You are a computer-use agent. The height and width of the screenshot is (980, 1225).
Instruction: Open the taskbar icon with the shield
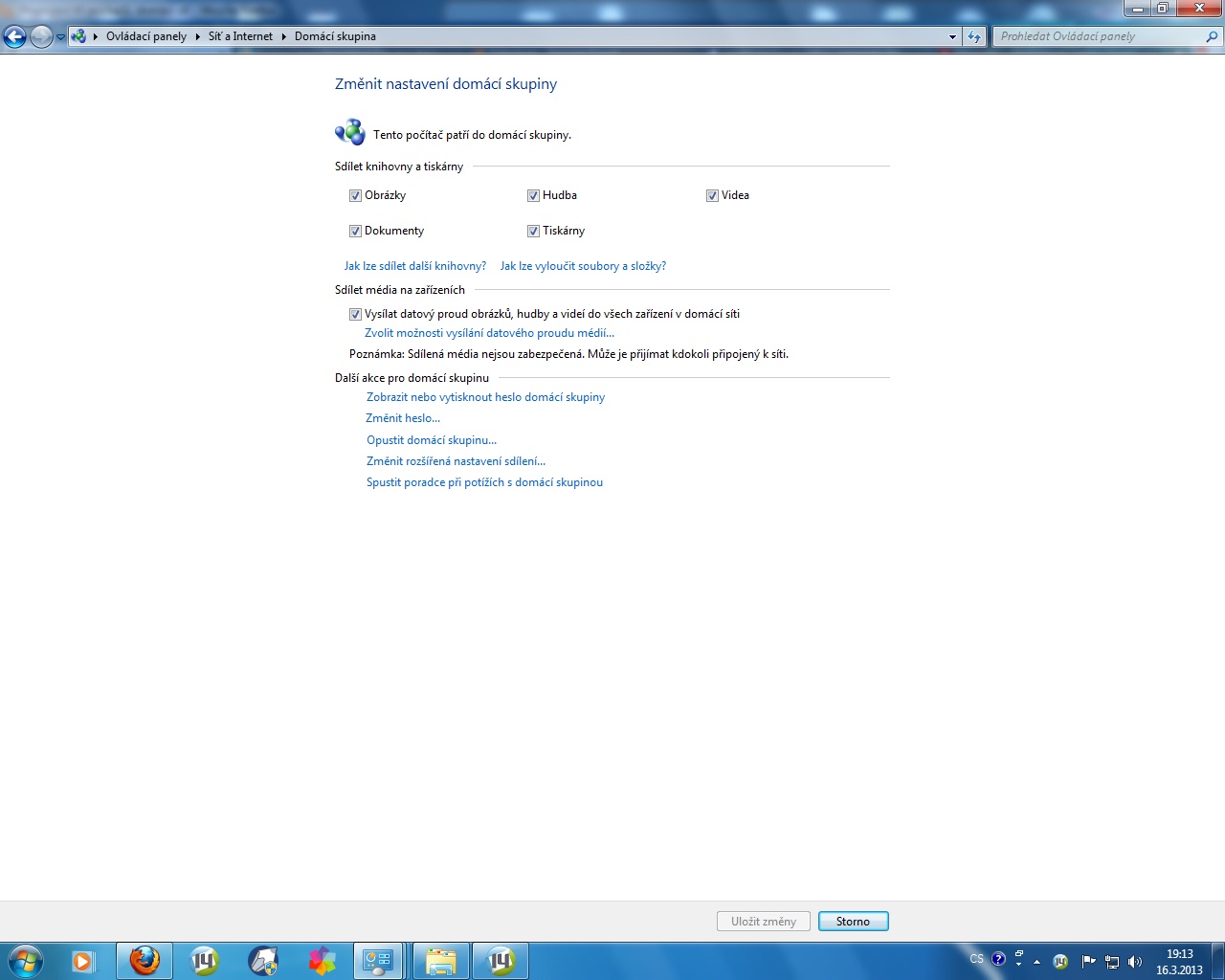(x=263, y=961)
